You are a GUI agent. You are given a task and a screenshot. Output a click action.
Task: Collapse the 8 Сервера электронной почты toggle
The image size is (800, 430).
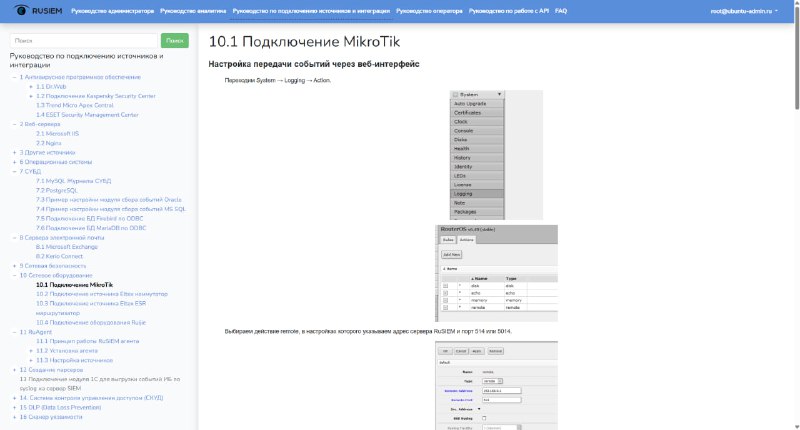pyautogui.click(x=14, y=238)
